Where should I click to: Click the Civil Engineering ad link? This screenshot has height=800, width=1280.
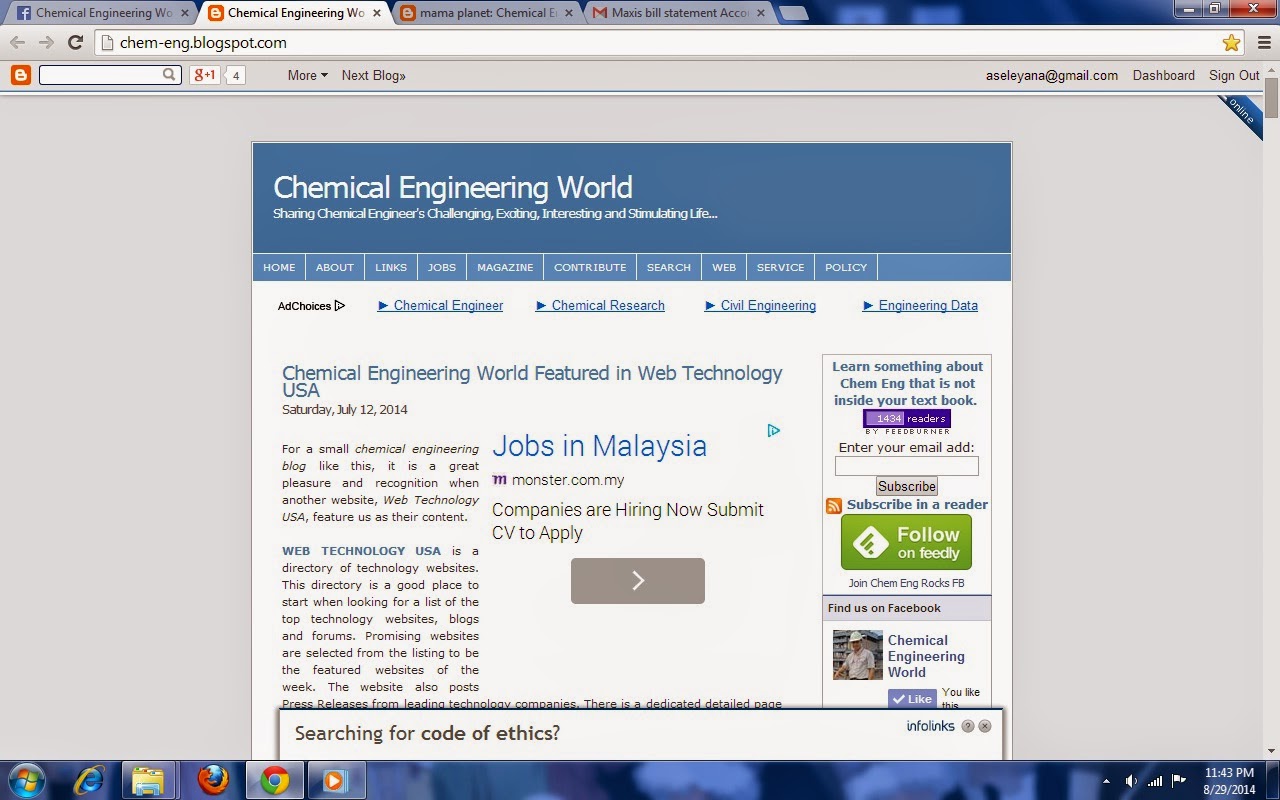[x=760, y=306]
